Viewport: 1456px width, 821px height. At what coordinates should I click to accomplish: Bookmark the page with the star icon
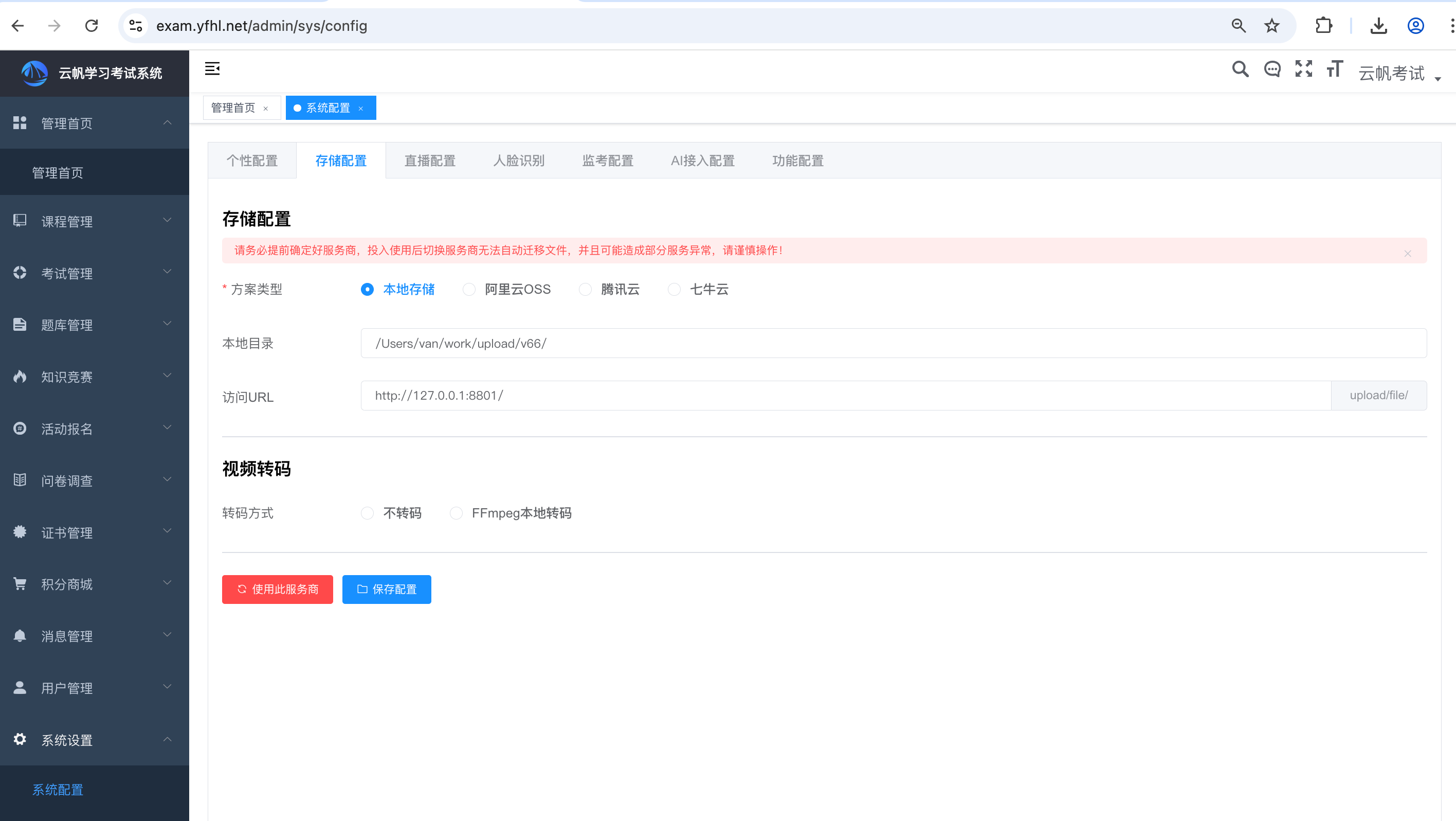1272,25
